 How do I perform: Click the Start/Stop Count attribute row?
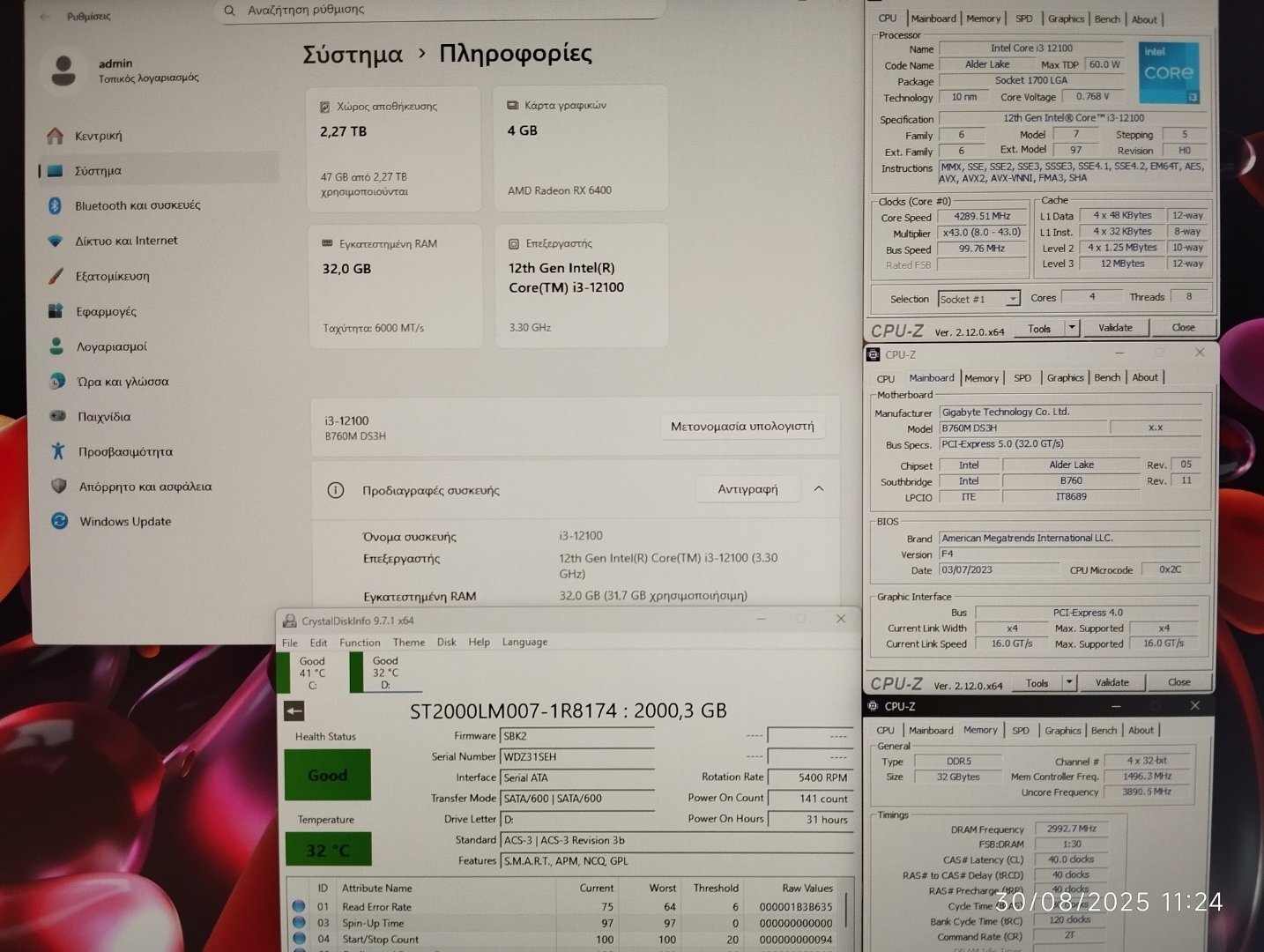point(564,940)
